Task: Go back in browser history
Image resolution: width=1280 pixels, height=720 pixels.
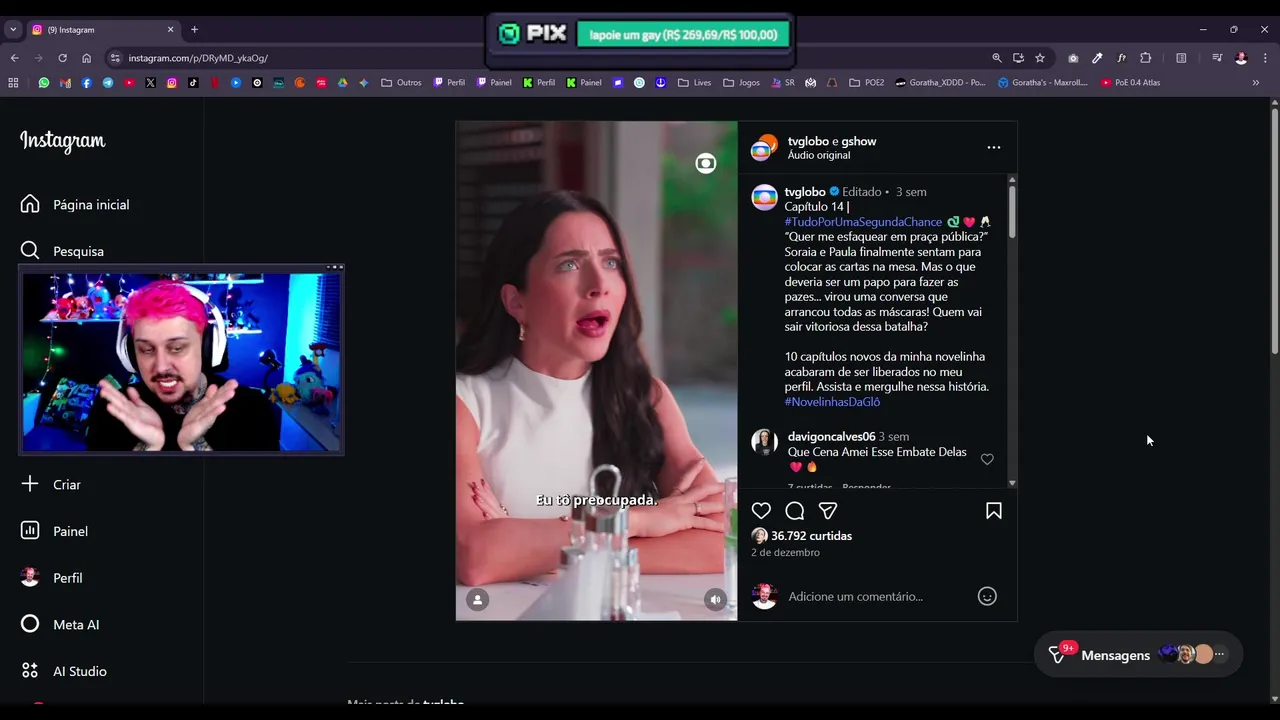Action: pyautogui.click(x=15, y=58)
